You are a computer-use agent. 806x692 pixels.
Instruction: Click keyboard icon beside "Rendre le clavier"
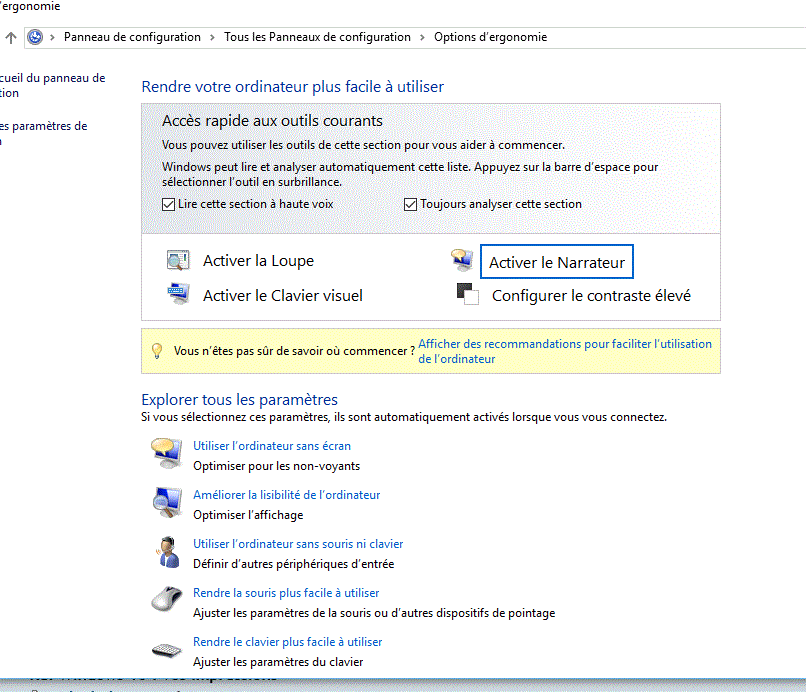click(x=167, y=650)
